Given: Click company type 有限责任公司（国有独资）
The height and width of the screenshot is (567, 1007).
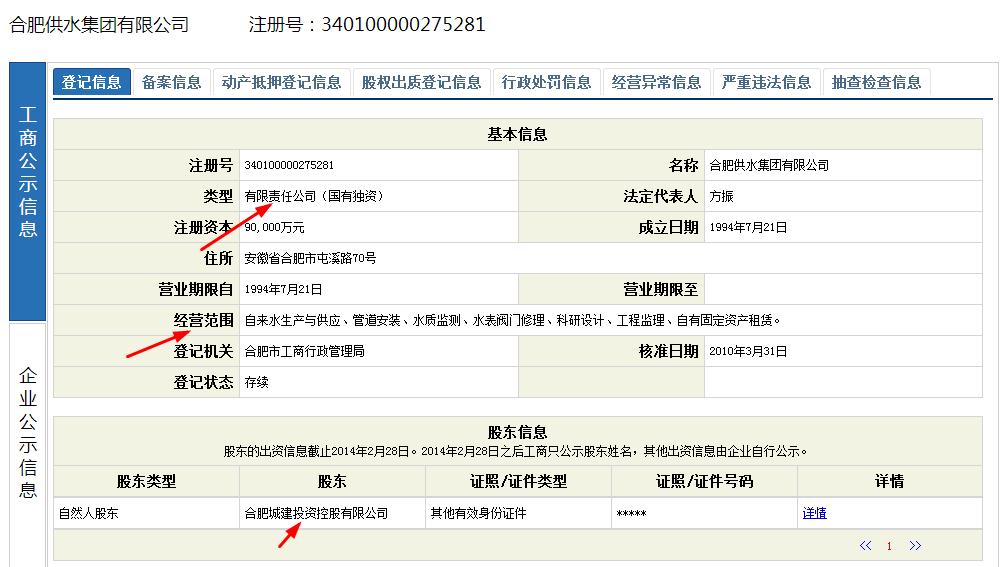Looking at the screenshot, I should coord(313,196).
